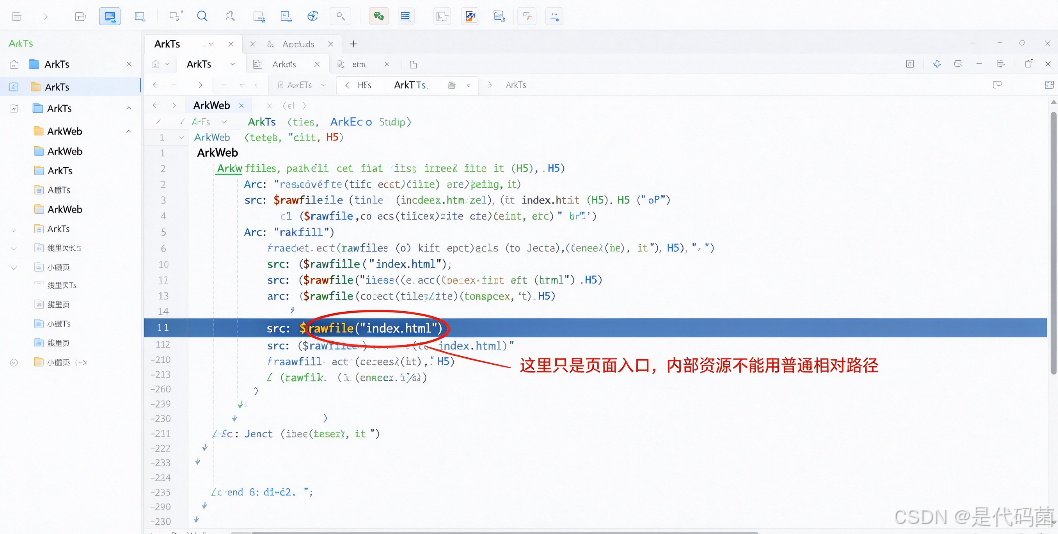The image size is (1058, 534).
Task: Click the key icon in top toolbar
Action: [x=341, y=16]
